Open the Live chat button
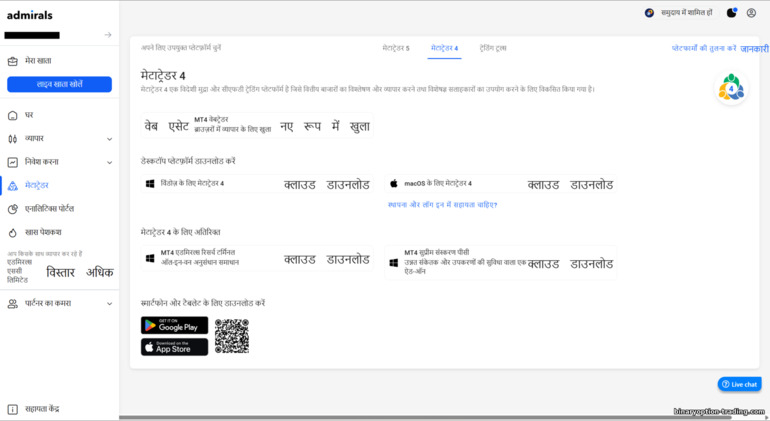Image resolution: width=770 pixels, height=421 pixels. pos(739,384)
